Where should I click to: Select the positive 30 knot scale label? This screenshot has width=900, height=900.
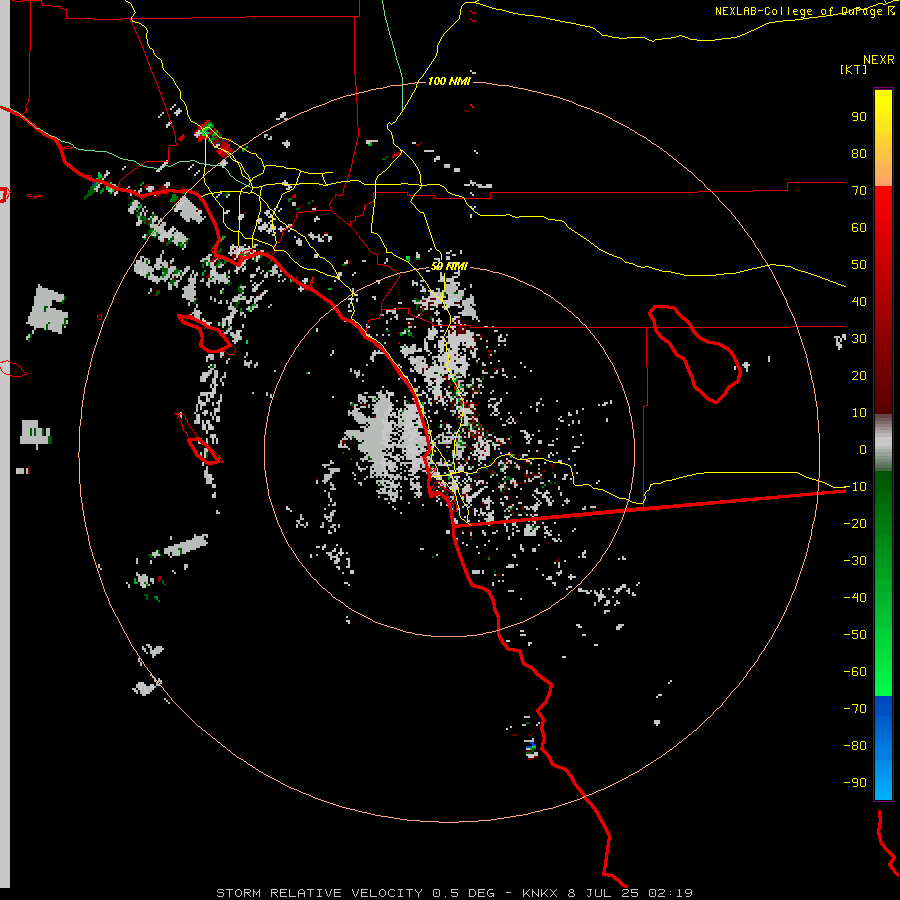click(x=859, y=339)
